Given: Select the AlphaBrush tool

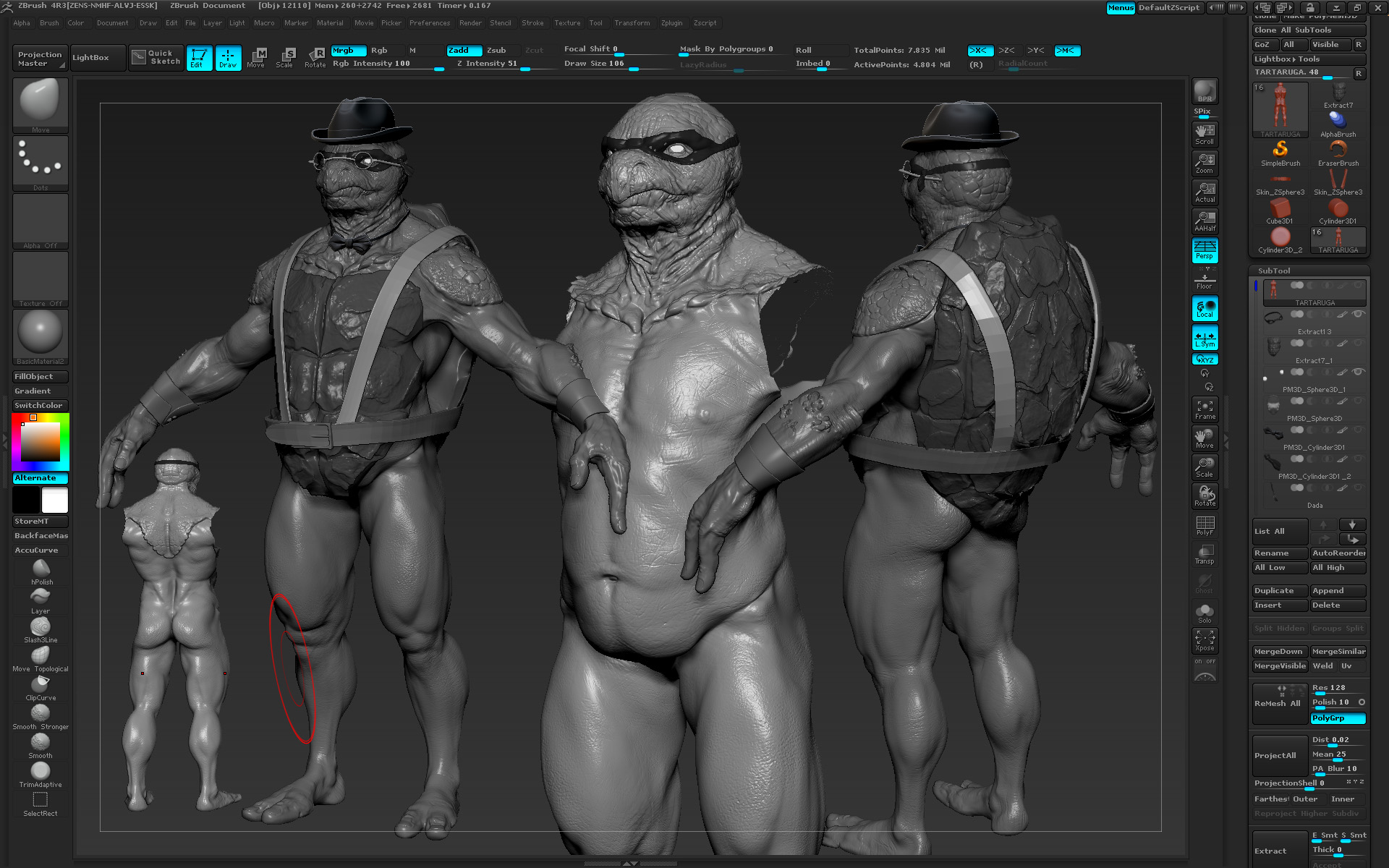Looking at the screenshot, I should click(x=1338, y=124).
